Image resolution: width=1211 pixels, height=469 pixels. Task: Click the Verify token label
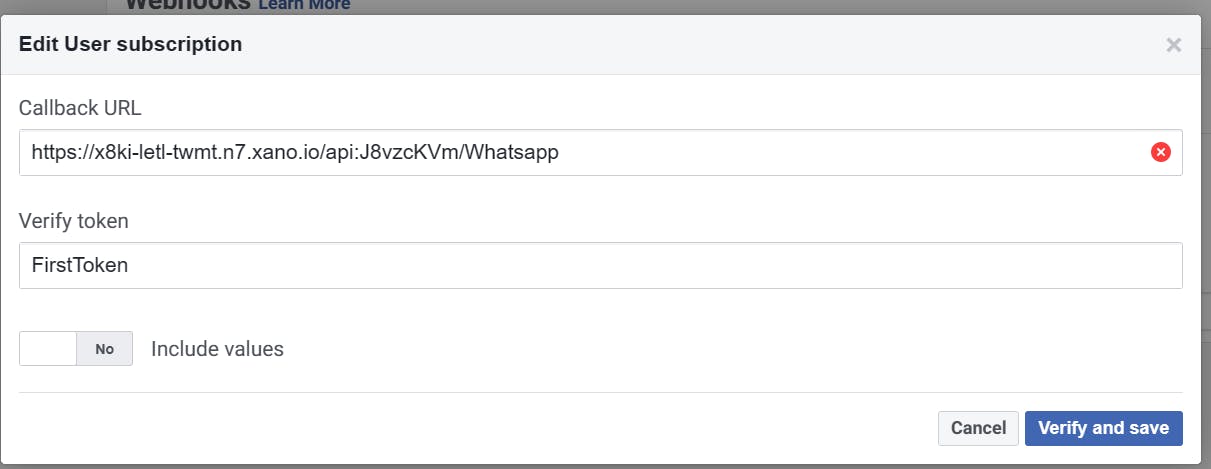pyautogui.click(x=73, y=220)
